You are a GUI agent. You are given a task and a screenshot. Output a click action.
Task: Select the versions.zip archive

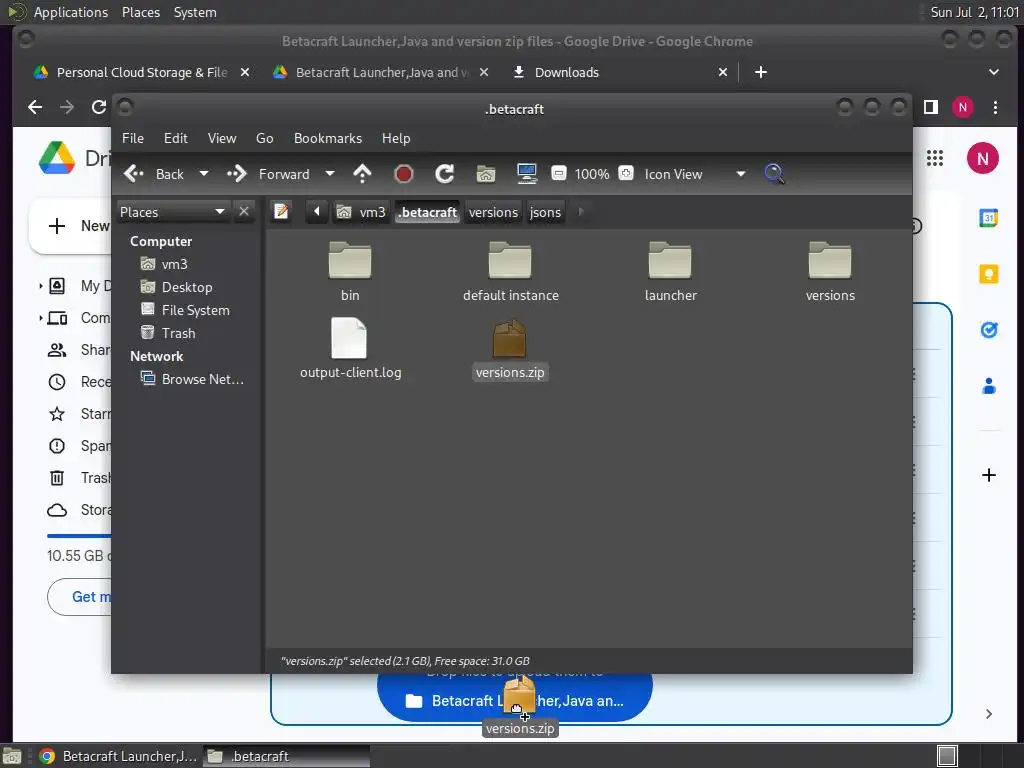510,349
